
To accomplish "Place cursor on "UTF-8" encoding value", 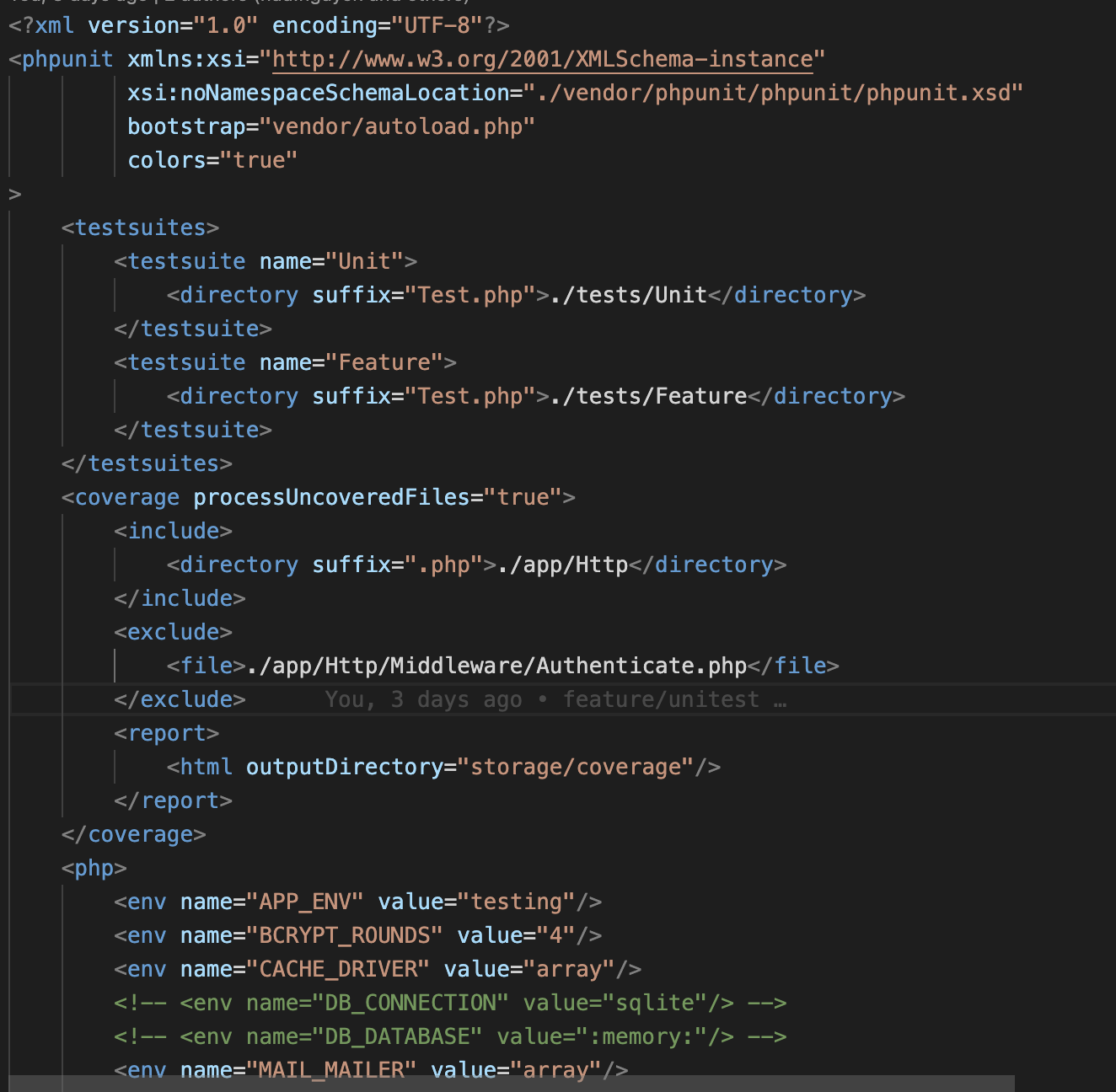I will point(437,26).
